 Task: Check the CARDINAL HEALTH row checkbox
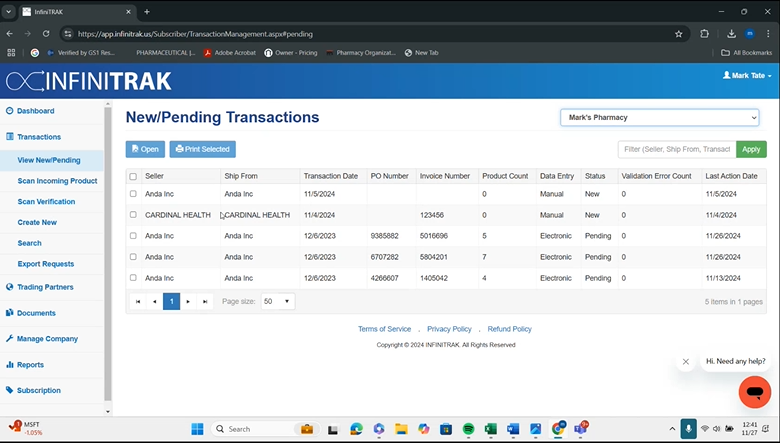[x=133, y=215]
